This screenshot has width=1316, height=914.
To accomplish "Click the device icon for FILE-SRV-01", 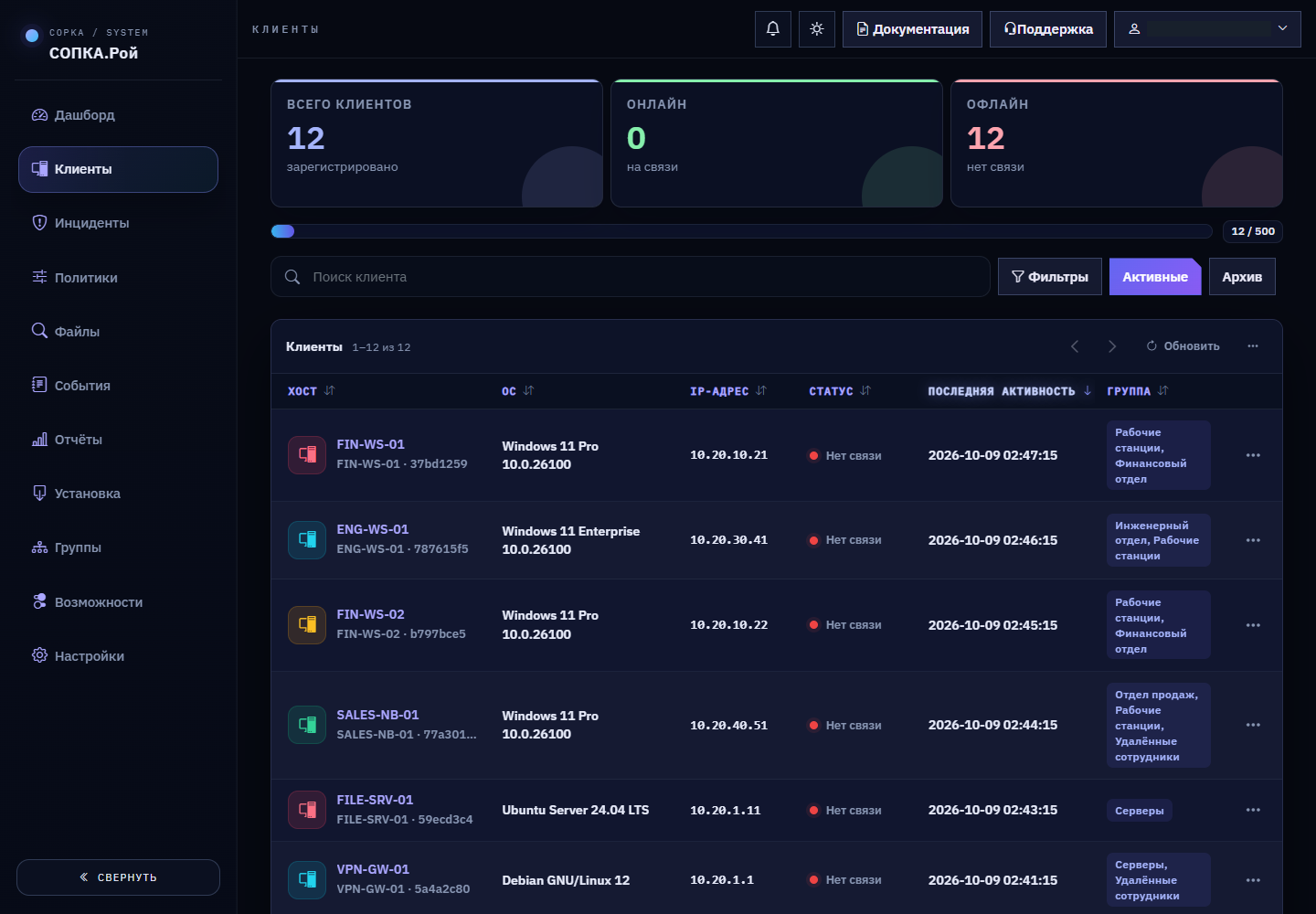I will pyautogui.click(x=307, y=810).
